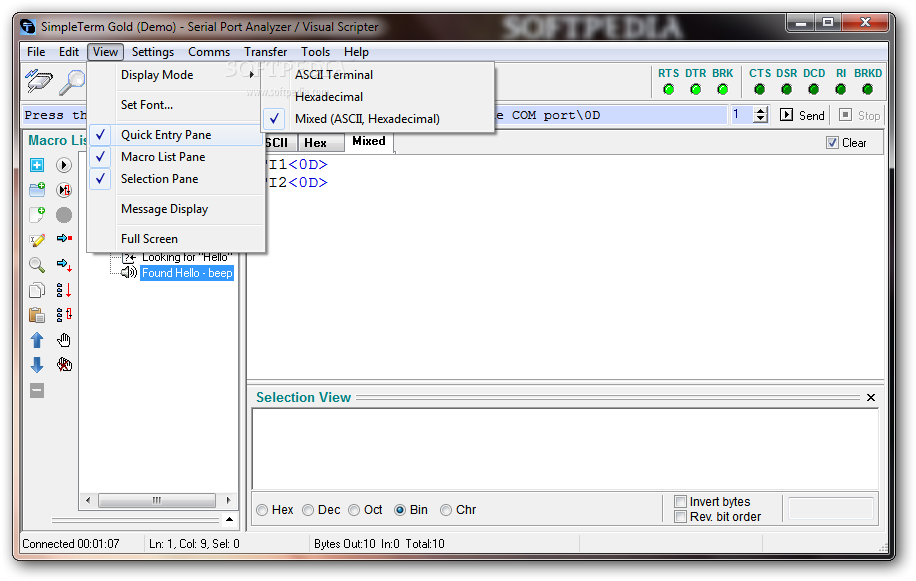Enable the Invert bytes checkbox
Screen dimensions: 916x581
point(680,502)
